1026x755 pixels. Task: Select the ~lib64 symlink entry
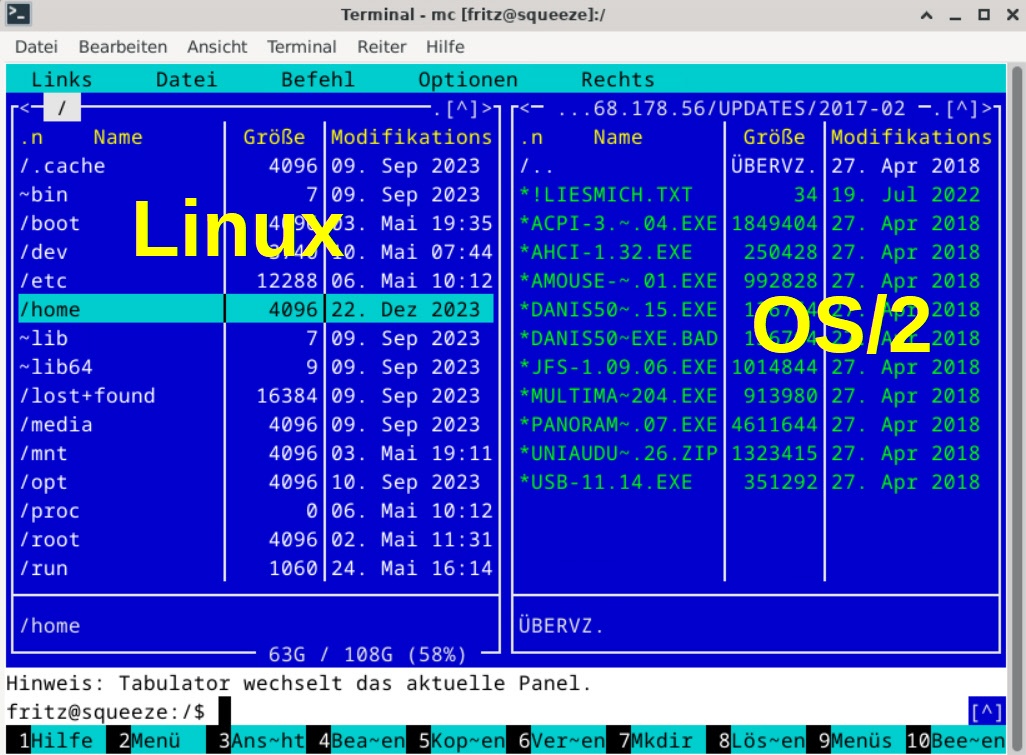256,367
